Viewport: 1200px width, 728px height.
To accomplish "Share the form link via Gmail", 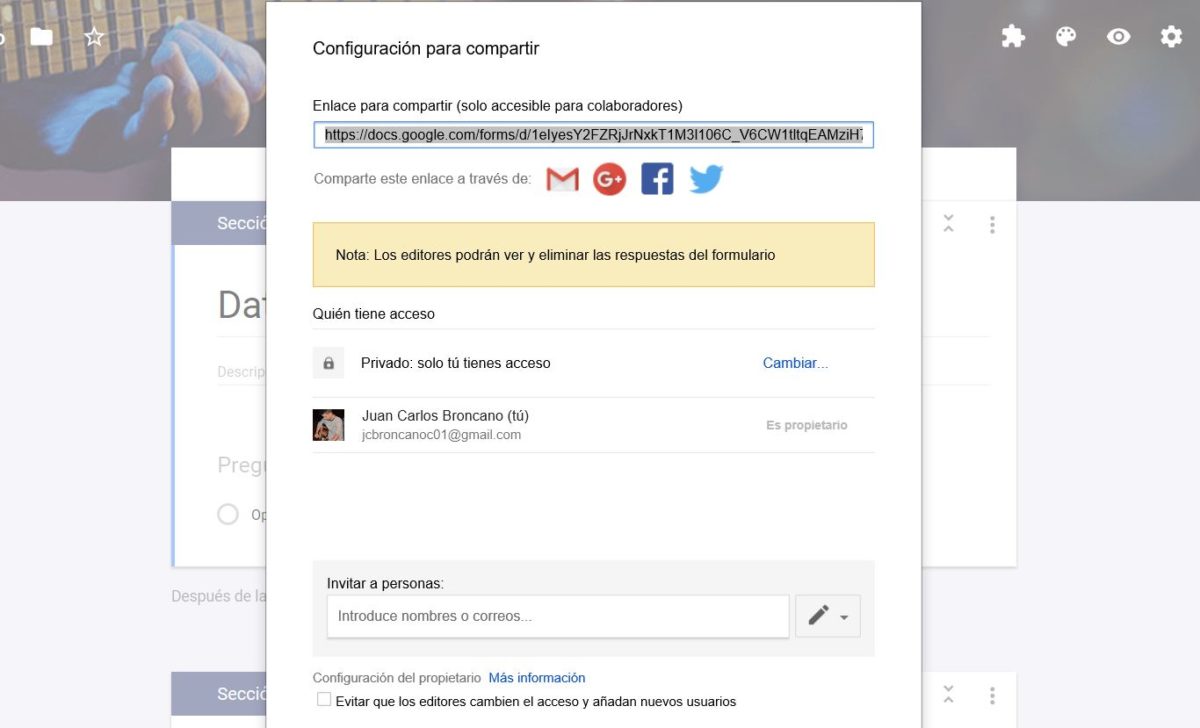I will coord(561,178).
